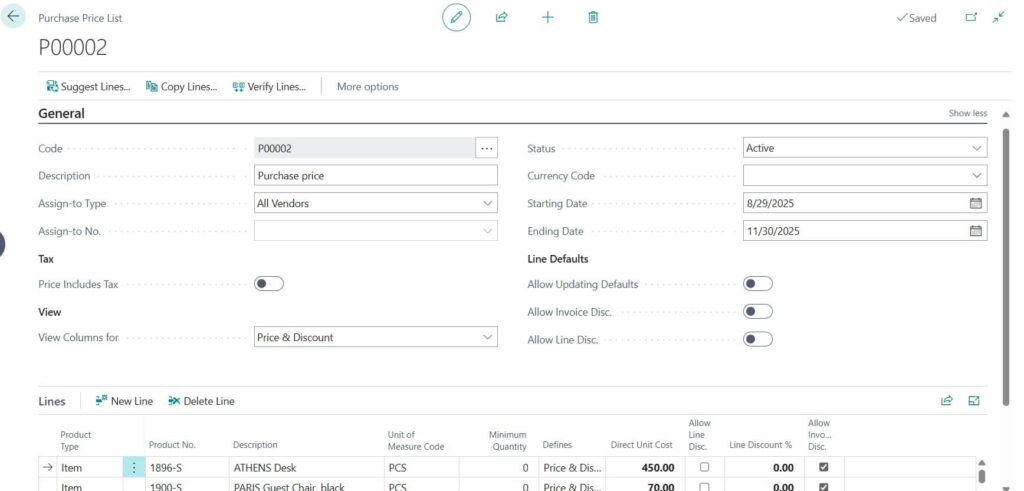Click the Description input field
Viewport: 1024px width, 491px height.
pyautogui.click(x=376, y=176)
